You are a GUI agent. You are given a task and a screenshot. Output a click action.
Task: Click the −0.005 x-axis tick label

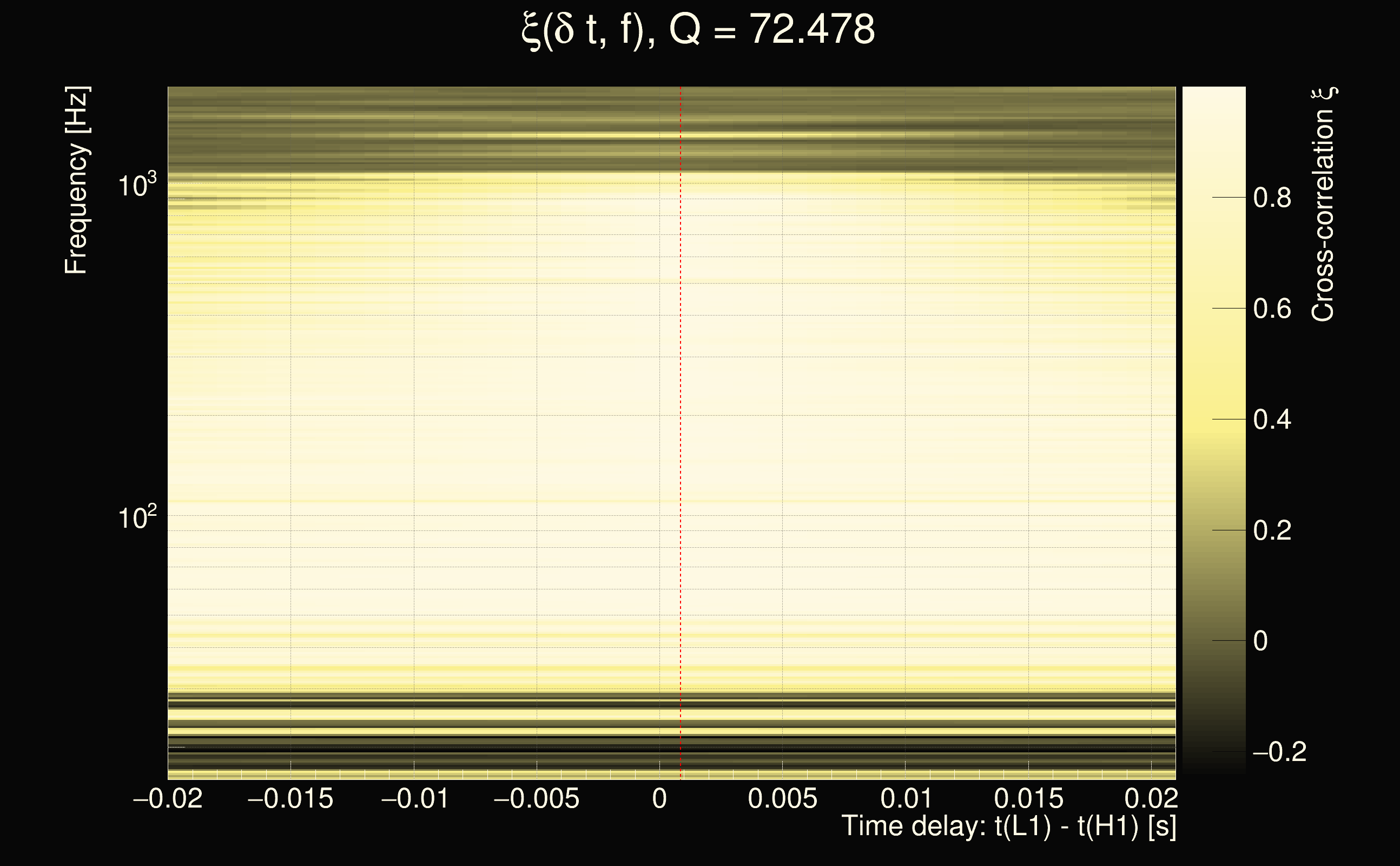536,798
